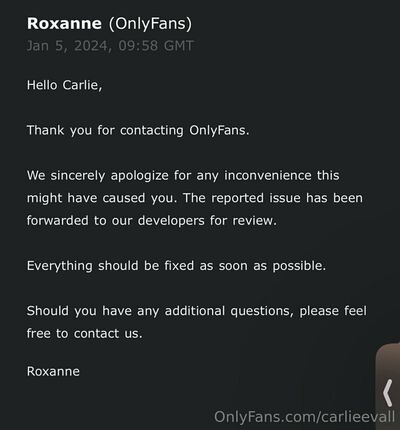Select the 09:58 GMT time text
Screen dimensions: 400x430
[156, 46]
